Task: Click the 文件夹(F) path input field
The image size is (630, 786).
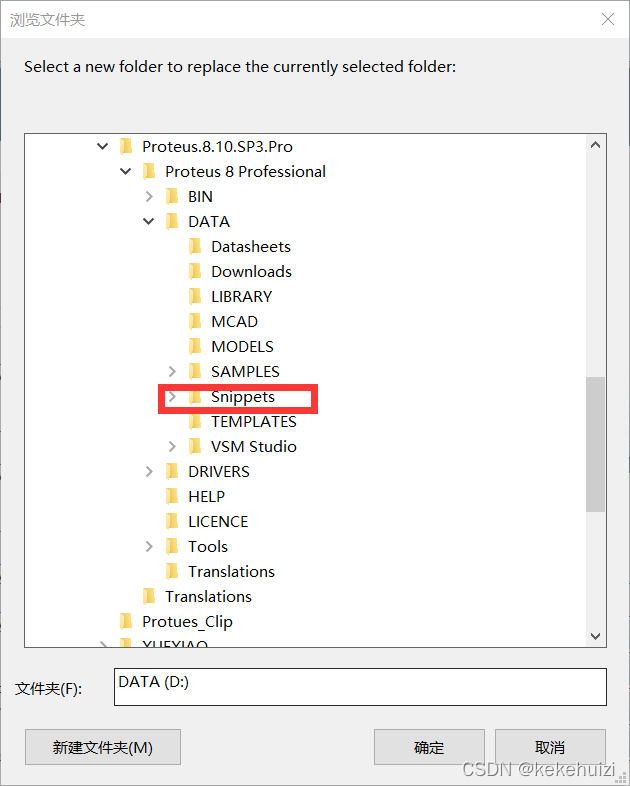Action: coord(360,687)
